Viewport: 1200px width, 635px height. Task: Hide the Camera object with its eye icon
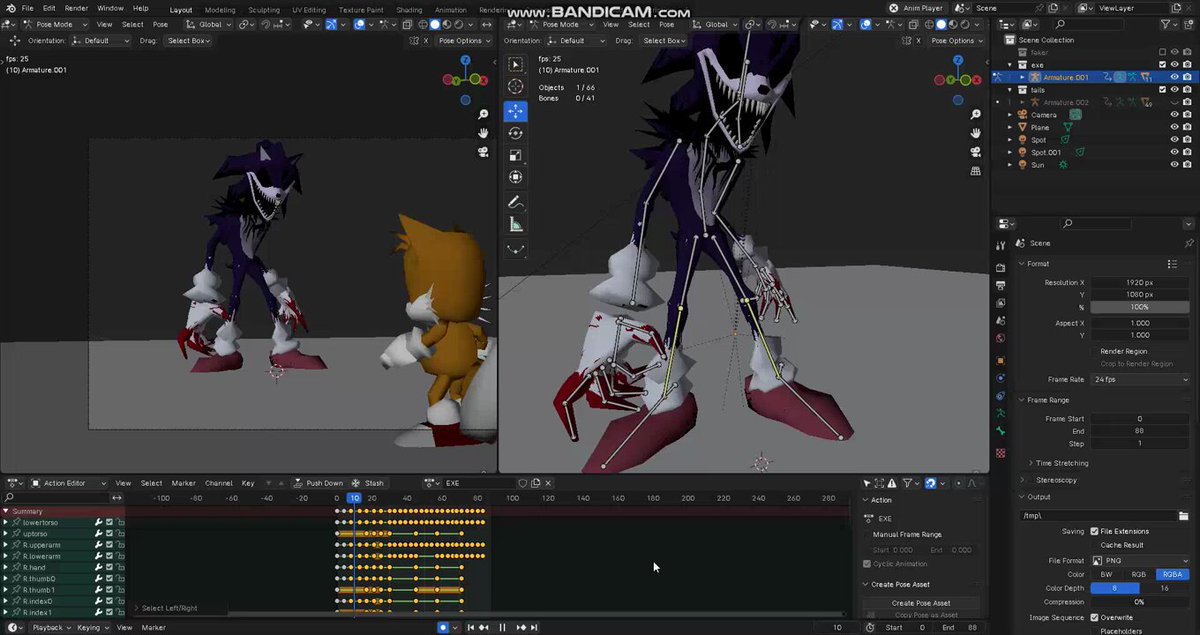[1174, 115]
